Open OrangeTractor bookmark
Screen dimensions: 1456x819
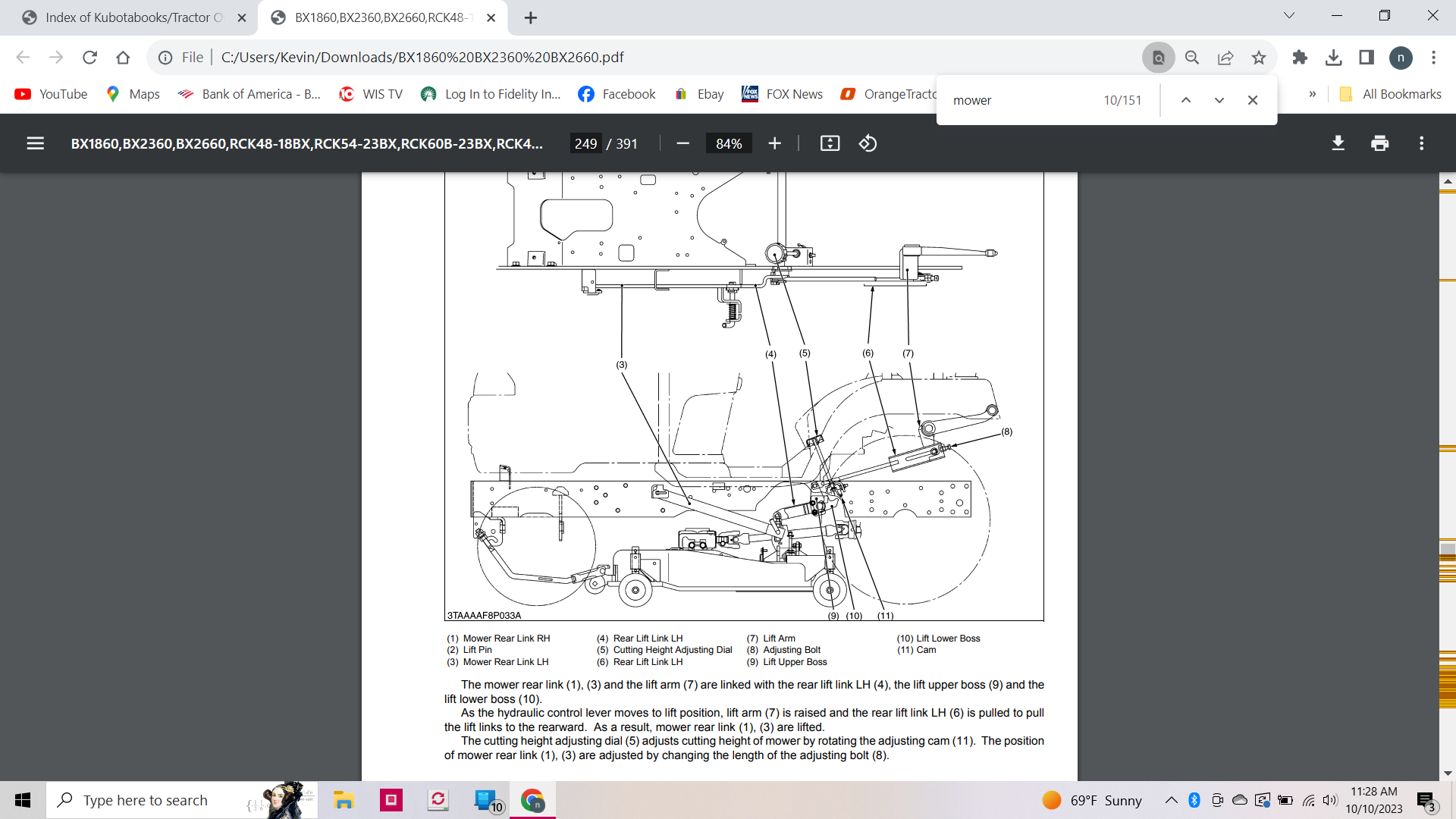coord(887,94)
